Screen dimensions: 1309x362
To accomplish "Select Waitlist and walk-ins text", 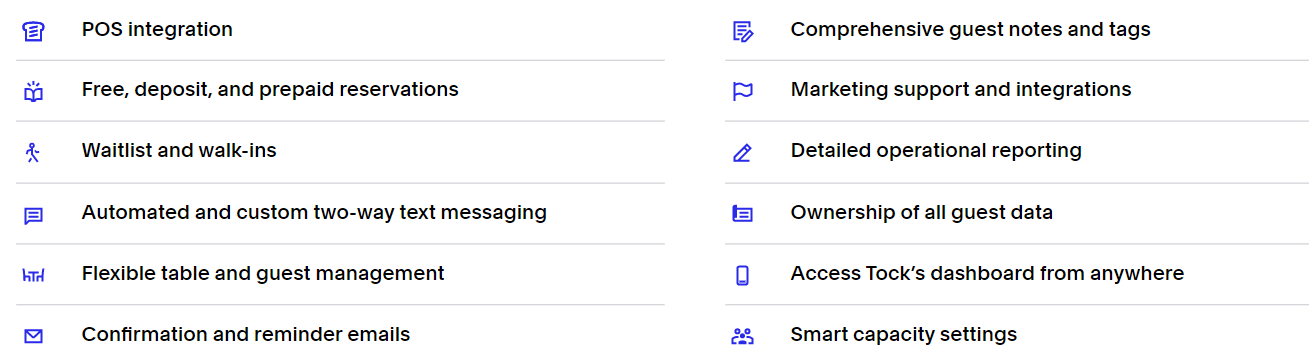I will tap(179, 150).
